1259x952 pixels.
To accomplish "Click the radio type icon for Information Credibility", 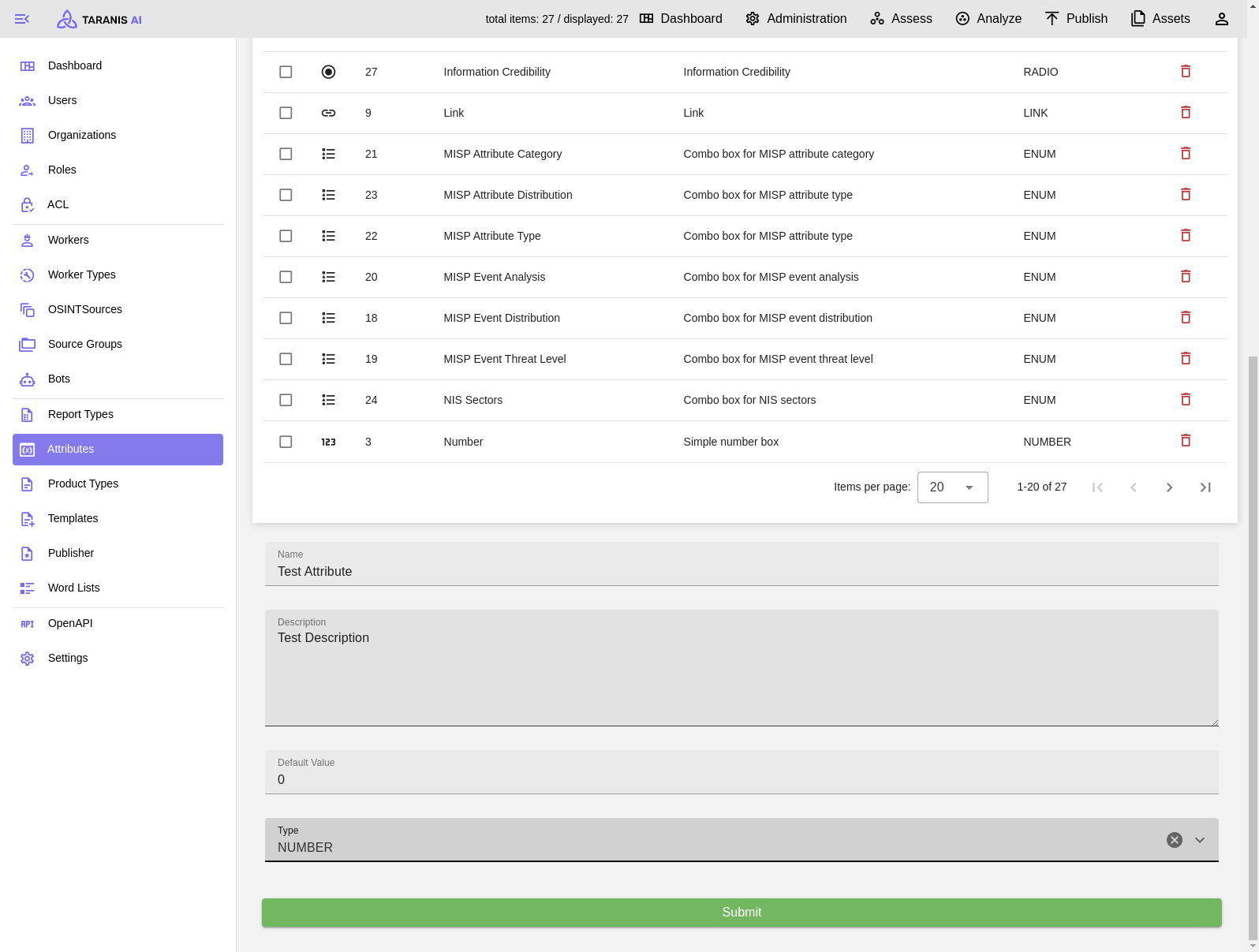I will click(328, 72).
